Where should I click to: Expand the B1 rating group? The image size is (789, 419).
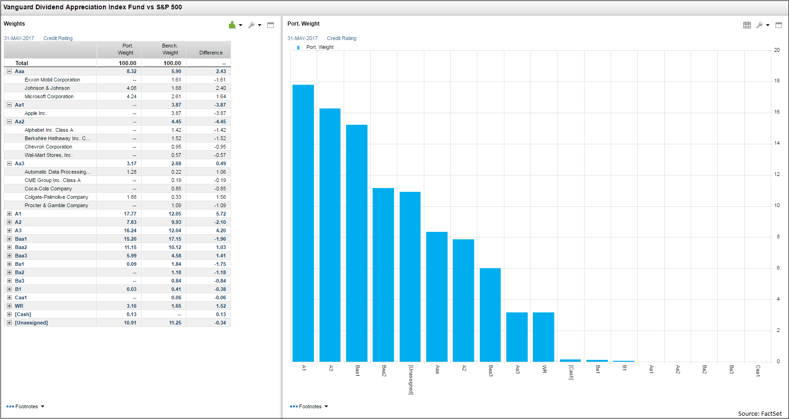pyautogui.click(x=9, y=289)
